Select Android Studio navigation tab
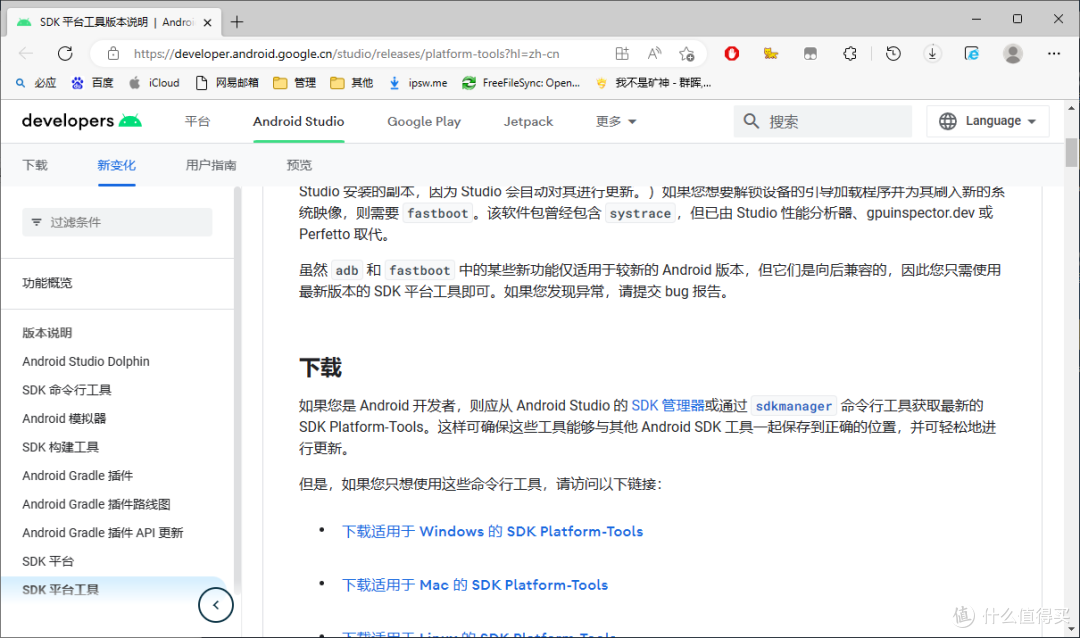1080x638 pixels. (298, 121)
